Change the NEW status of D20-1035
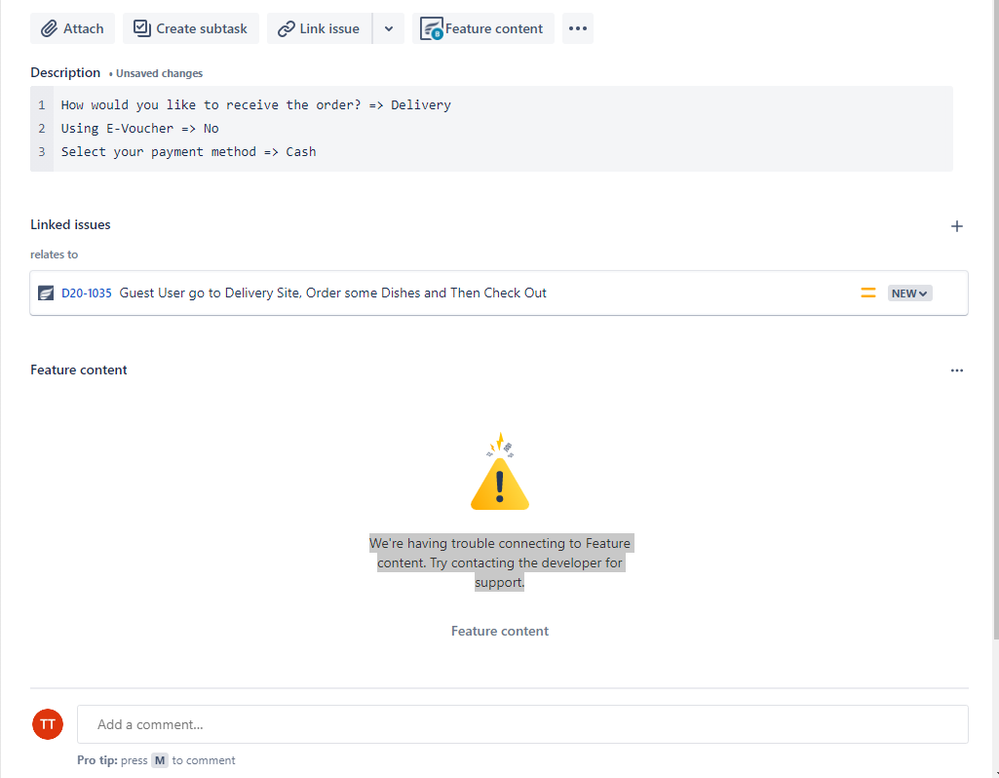The width and height of the screenshot is (999, 778). (910, 293)
